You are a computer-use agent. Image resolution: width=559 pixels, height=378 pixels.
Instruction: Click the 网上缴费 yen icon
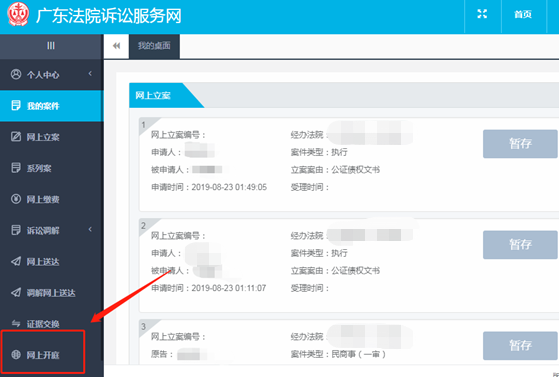[x=16, y=199]
